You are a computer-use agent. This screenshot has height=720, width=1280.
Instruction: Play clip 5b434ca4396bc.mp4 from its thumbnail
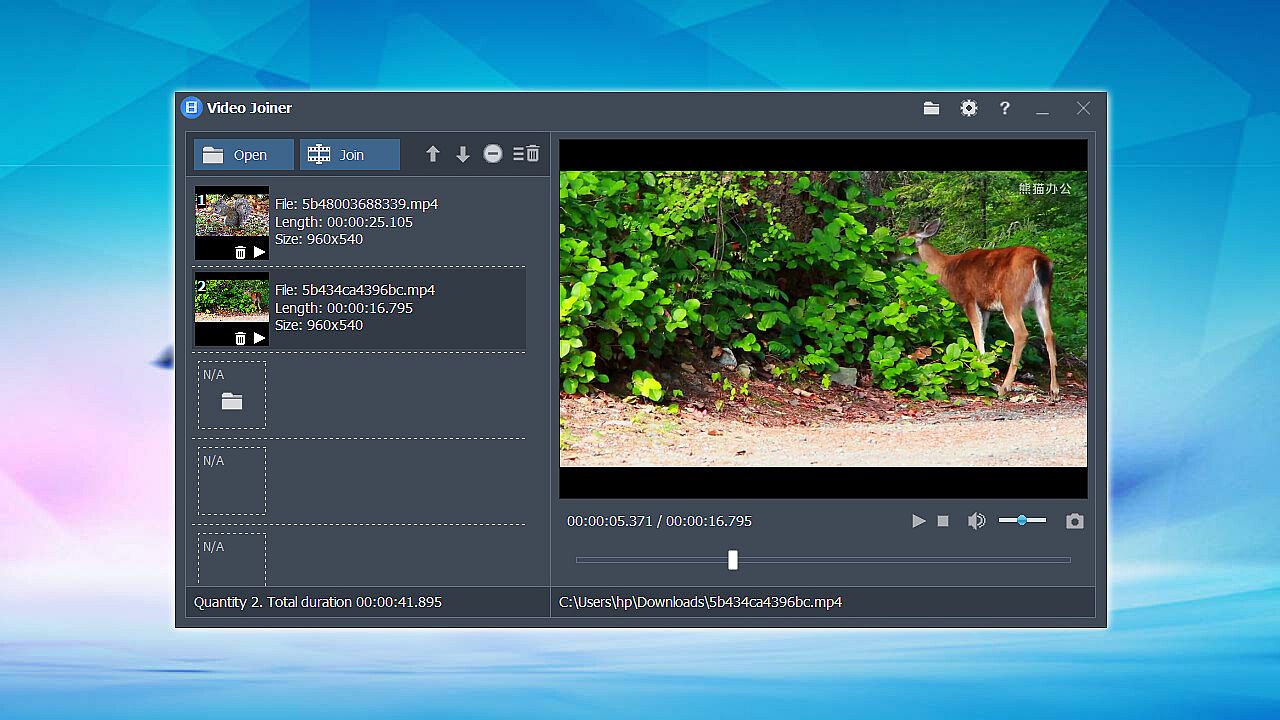(259, 338)
